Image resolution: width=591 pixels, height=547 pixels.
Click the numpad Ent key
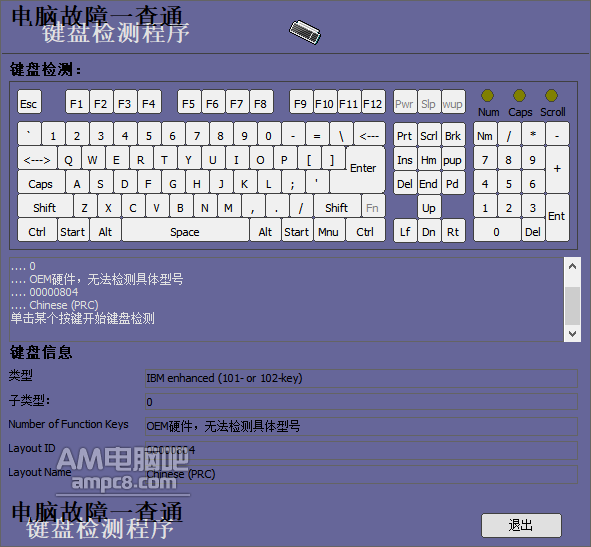coord(557,218)
